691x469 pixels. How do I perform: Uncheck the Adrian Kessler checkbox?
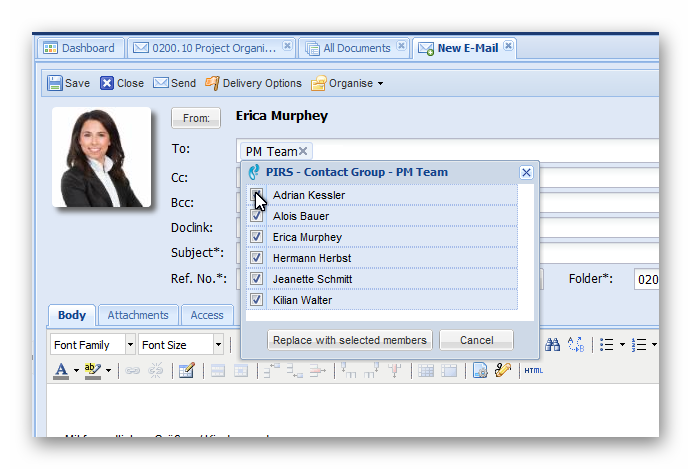257,196
